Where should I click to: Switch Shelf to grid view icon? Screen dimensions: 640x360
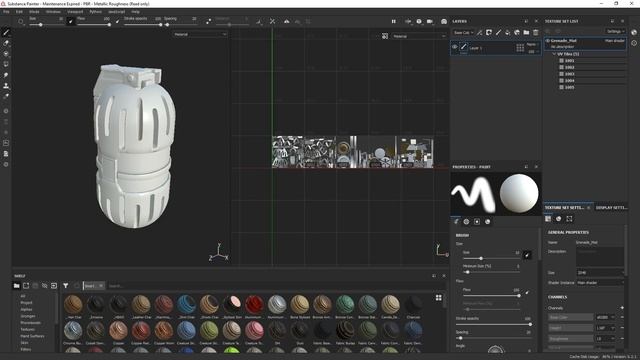(438, 298)
